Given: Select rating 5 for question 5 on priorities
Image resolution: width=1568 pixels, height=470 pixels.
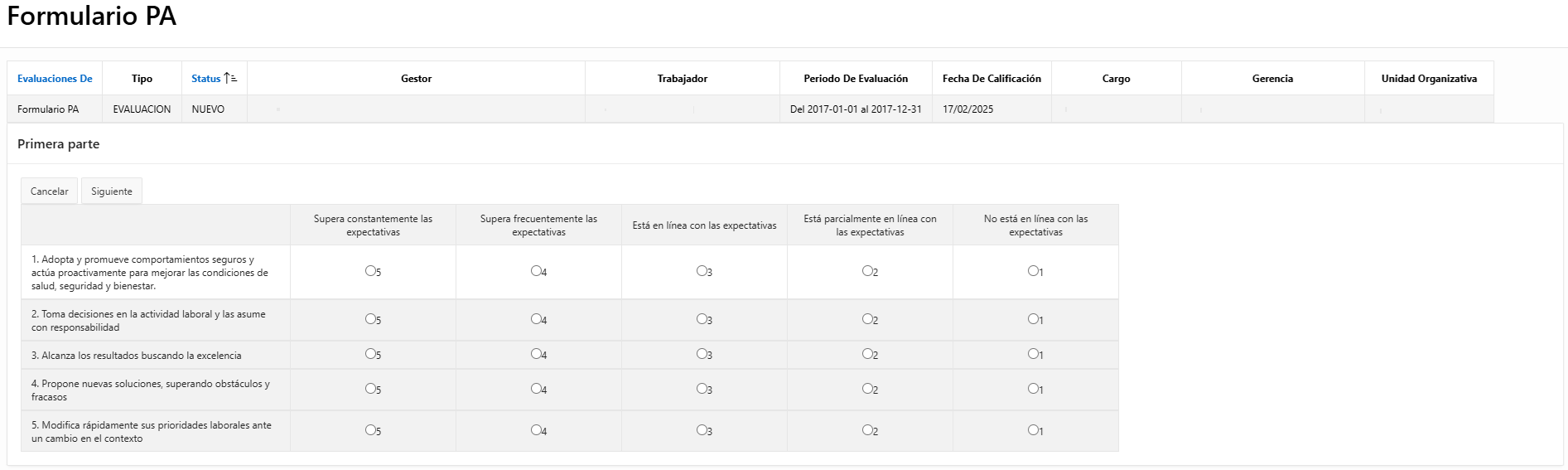Looking at the screenshot, I should pyautogui.click(x=370, y=430).
